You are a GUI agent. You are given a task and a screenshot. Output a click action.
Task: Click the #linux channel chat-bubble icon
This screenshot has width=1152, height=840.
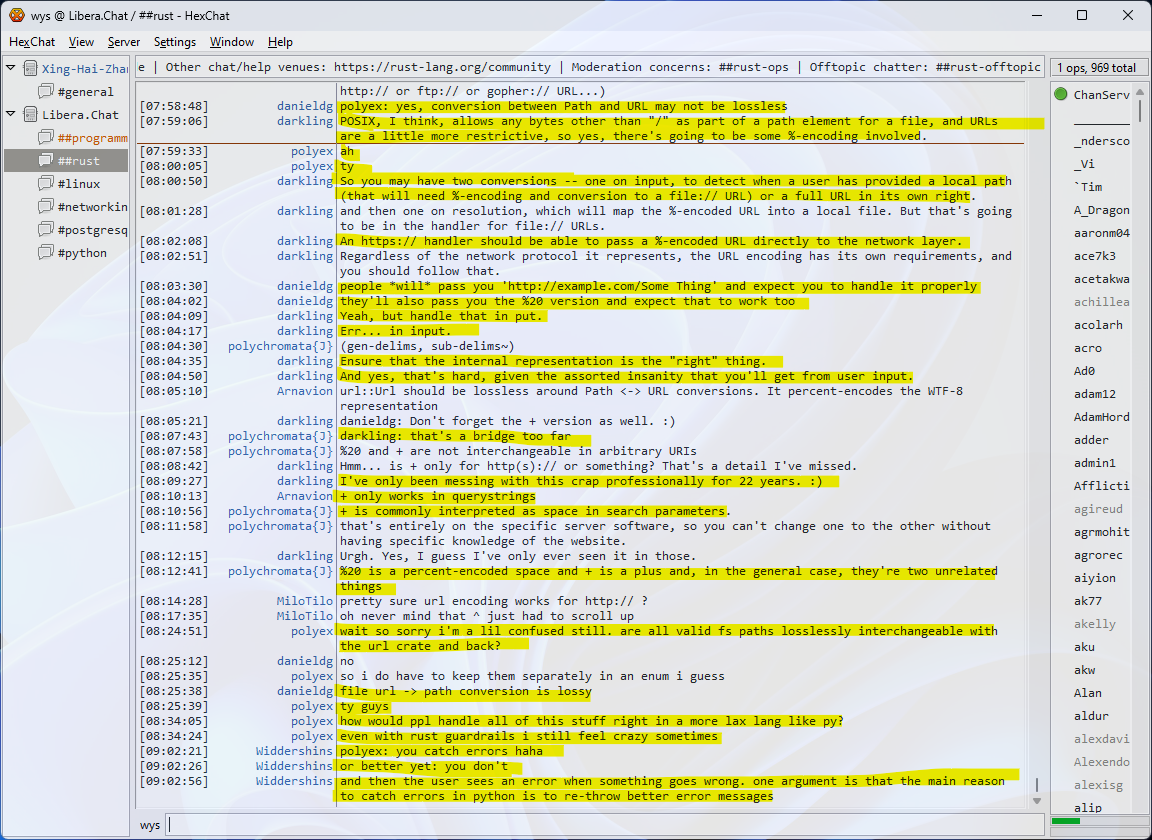click(46, 184)
